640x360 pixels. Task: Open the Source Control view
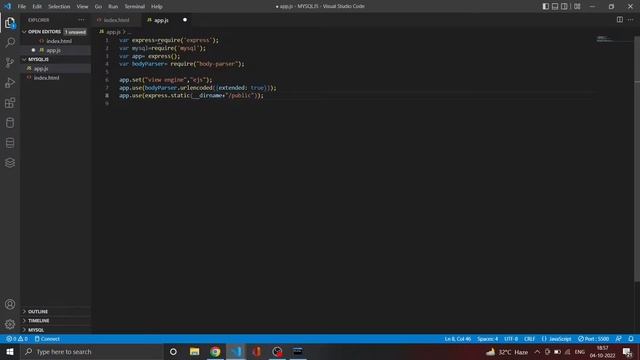click(10, 62)
